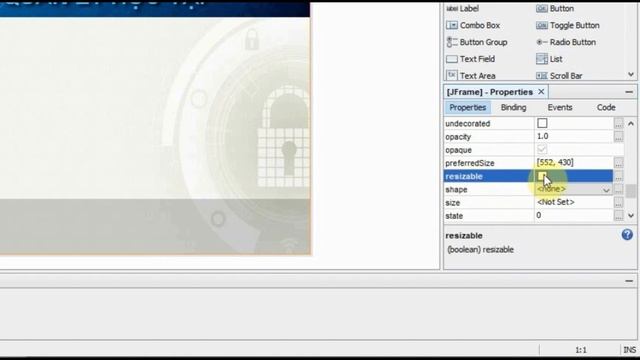
Task: Open the size property editor ellipsis
Action: pos(619,202)
